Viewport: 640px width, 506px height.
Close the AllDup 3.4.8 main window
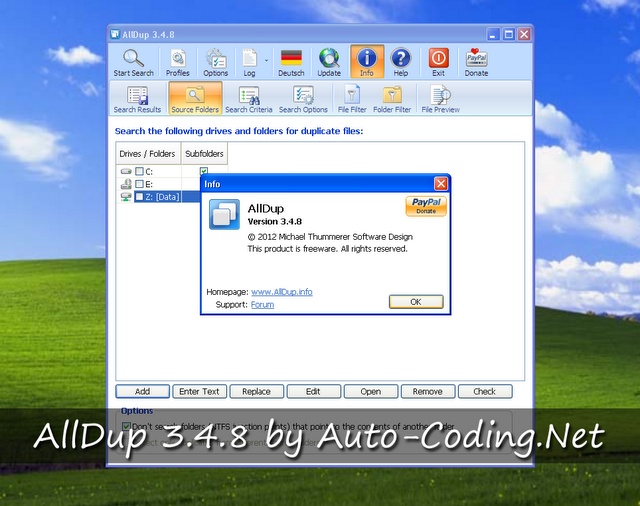pyautogui.click(x=524, y=34)
